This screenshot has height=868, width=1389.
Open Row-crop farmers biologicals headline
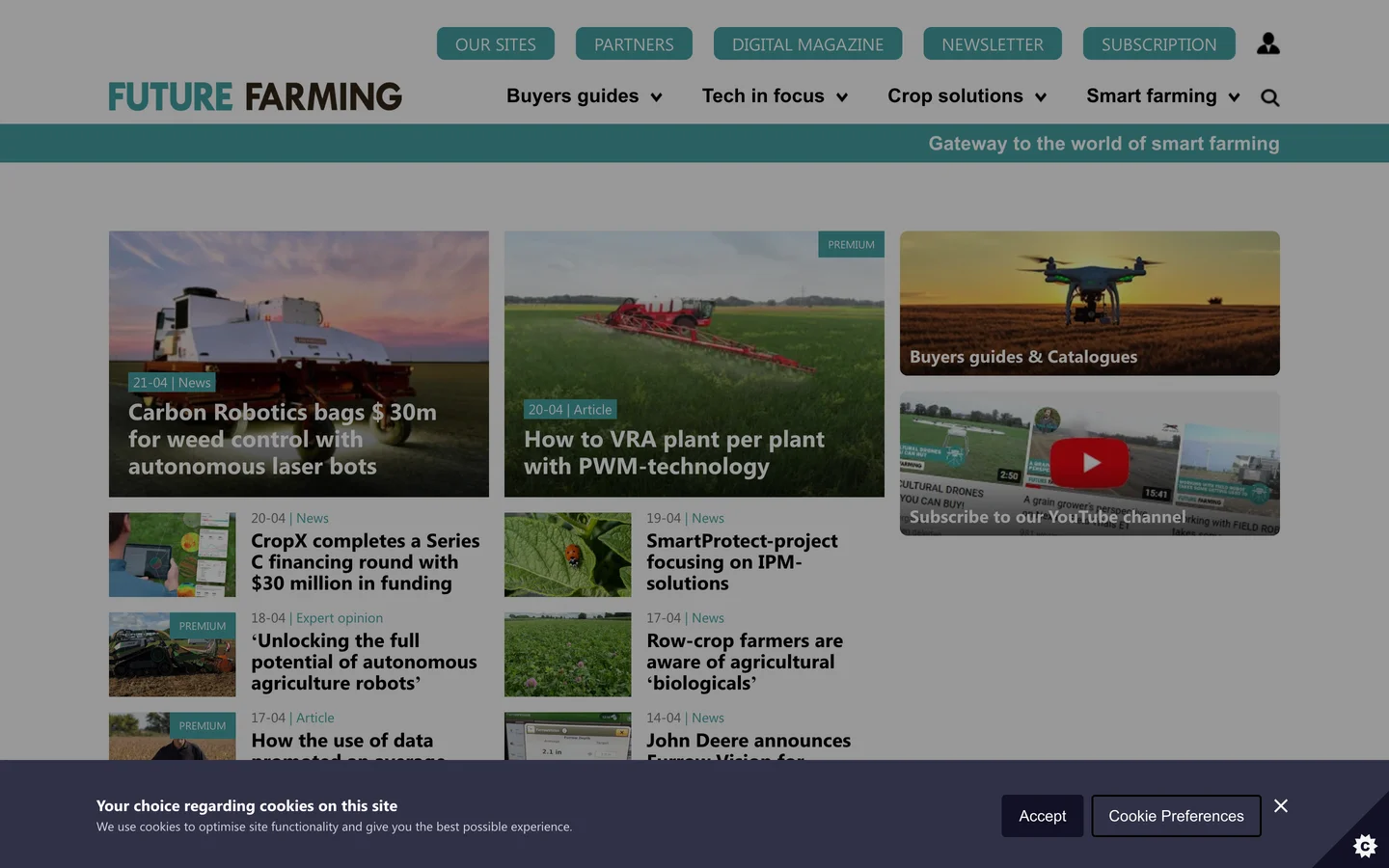pos(745,662)
